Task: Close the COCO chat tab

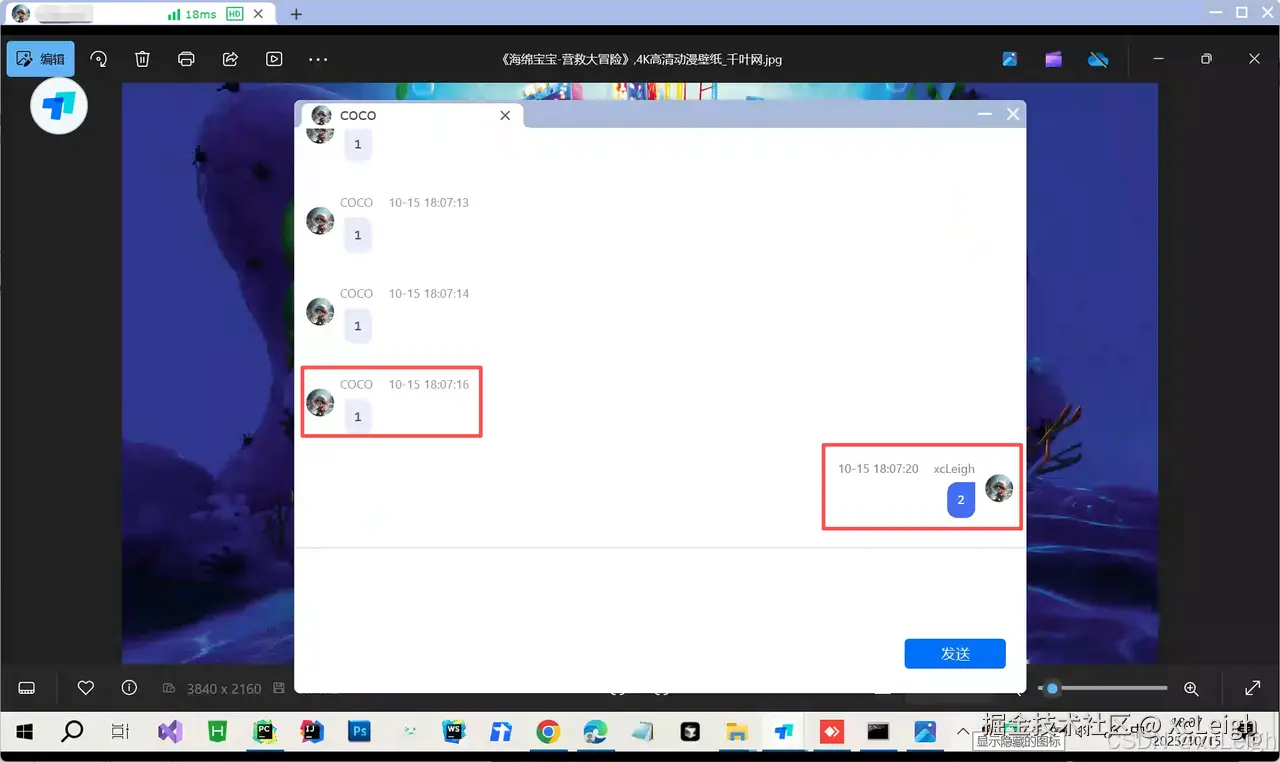Action: pos(505,115)
